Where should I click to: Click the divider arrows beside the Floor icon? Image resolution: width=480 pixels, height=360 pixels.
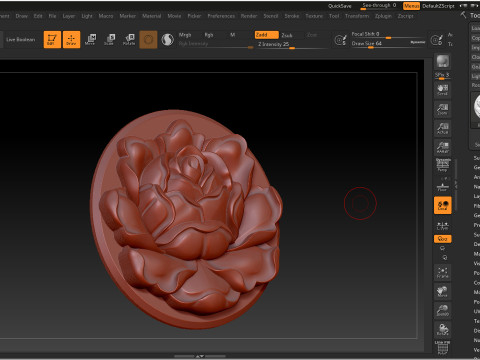click(x=456, y=184)
